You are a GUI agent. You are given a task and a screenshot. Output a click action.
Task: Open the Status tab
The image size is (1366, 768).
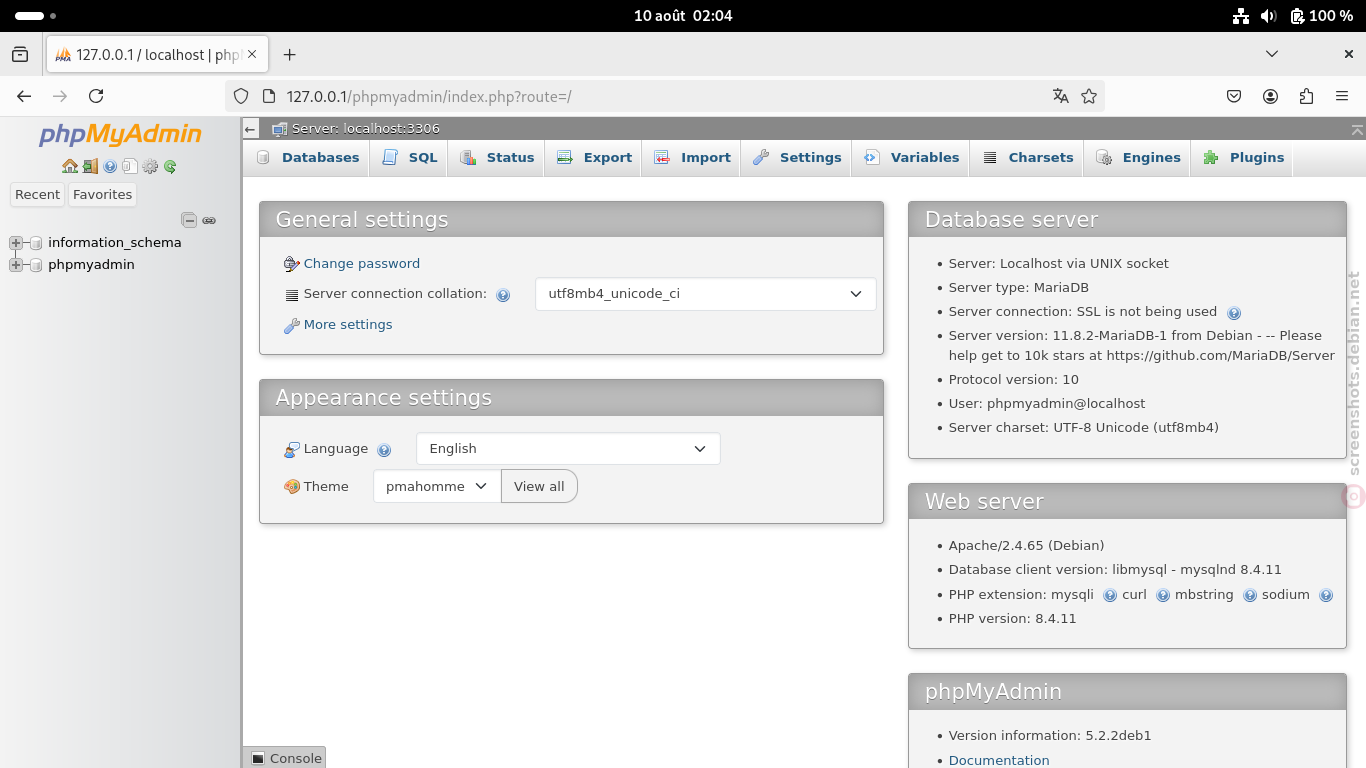click(497, 158)
